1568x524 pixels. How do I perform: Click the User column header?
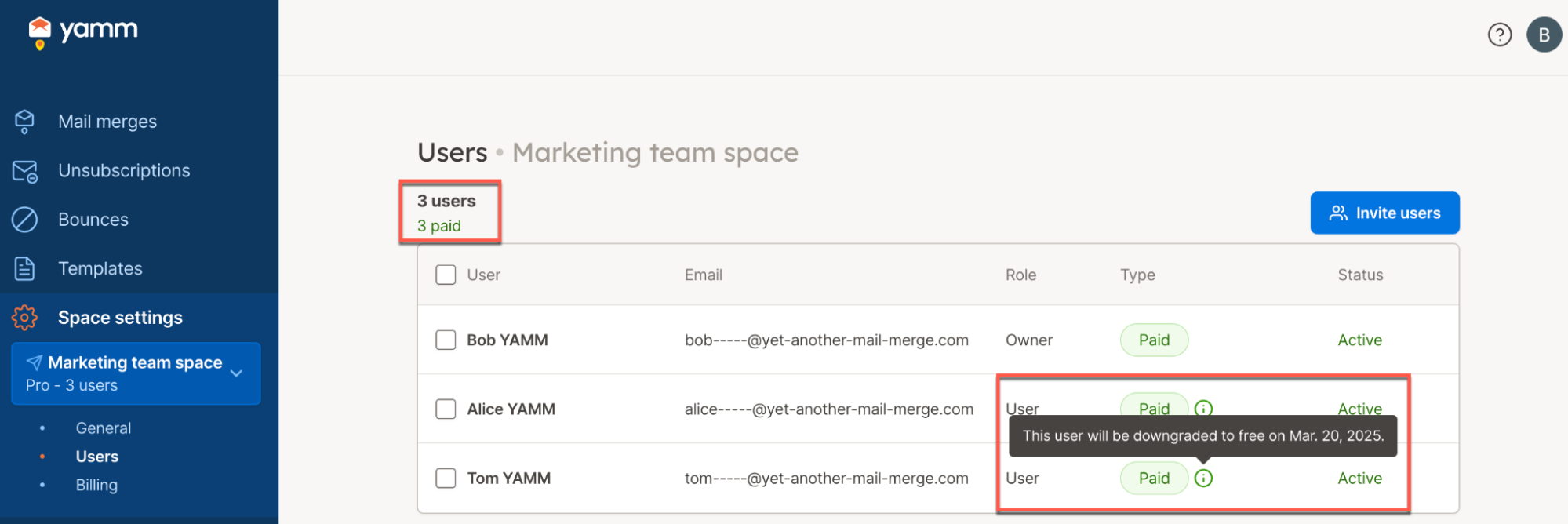click(483, 275)
